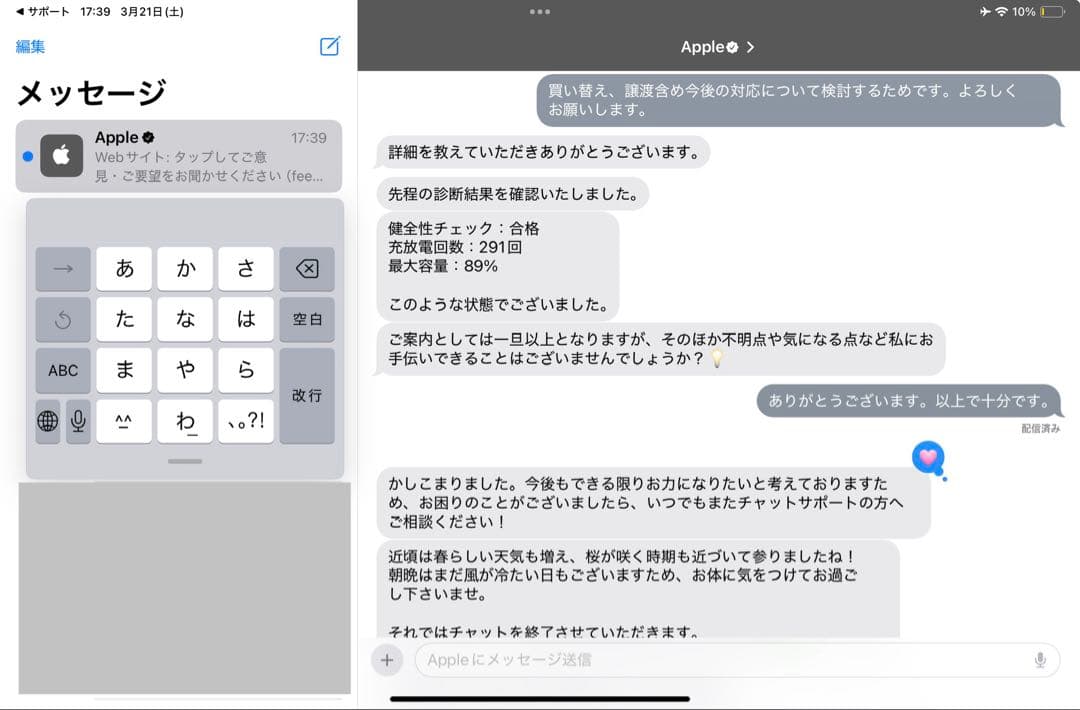Tap the 改行 return key

[307, 396]
